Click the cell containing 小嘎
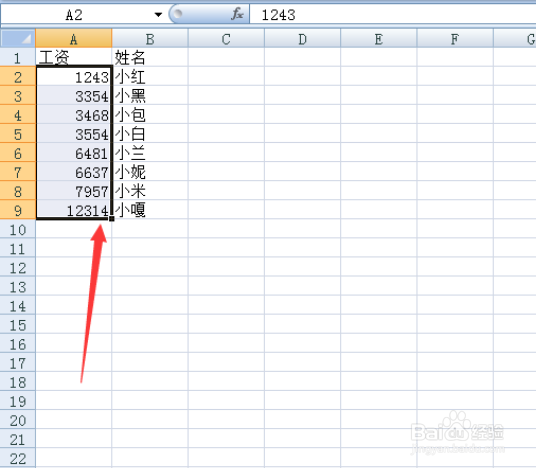Screen dimensions: 536x468 coord(150,210)
